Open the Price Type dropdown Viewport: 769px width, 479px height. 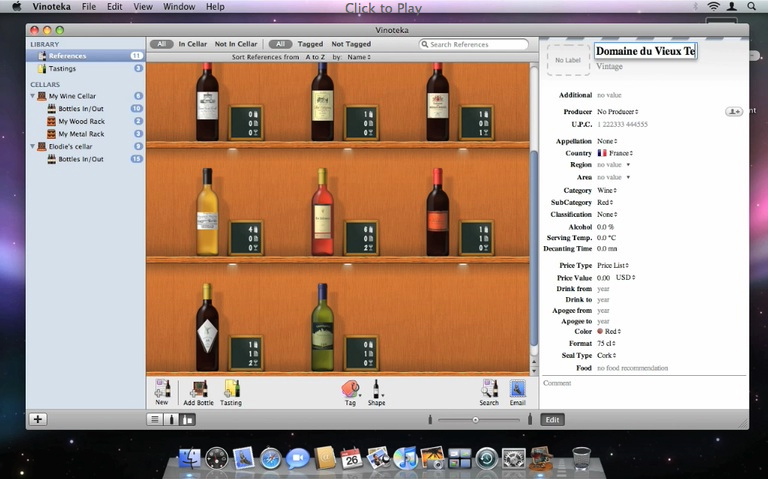(x=613, y=265)
